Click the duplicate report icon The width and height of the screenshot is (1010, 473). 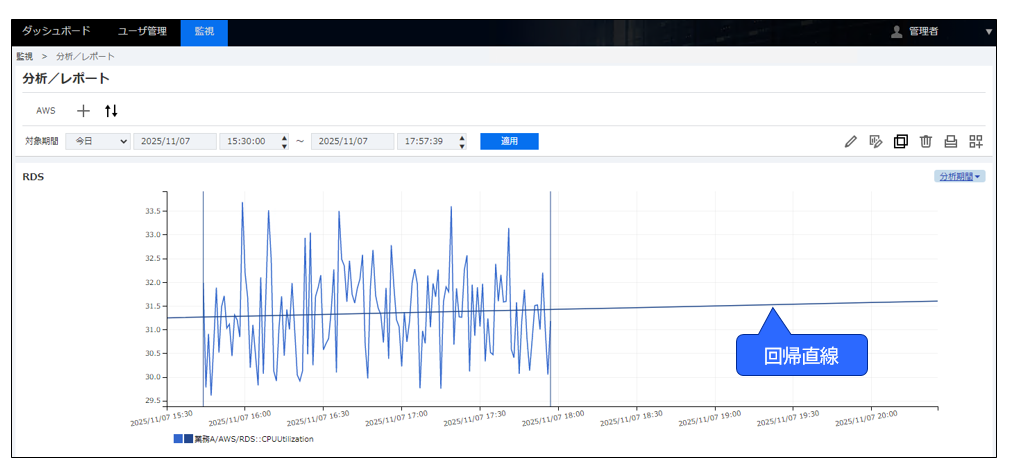pos(900,142)
